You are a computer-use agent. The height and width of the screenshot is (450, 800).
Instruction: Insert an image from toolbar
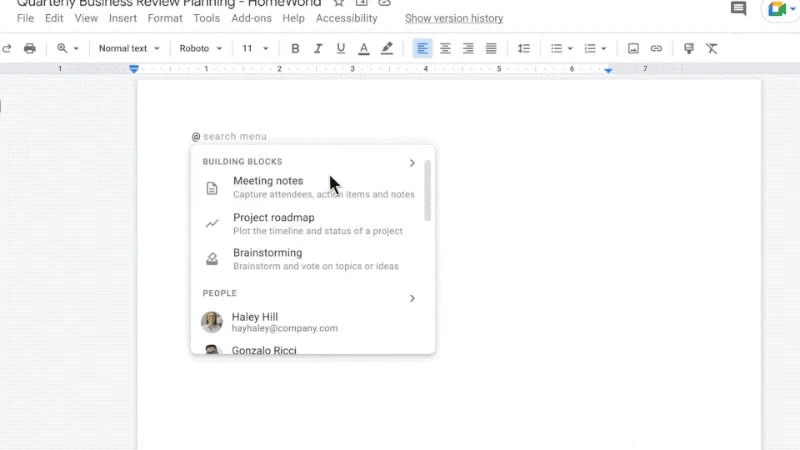pyautogui.click(x=633, y=48)
